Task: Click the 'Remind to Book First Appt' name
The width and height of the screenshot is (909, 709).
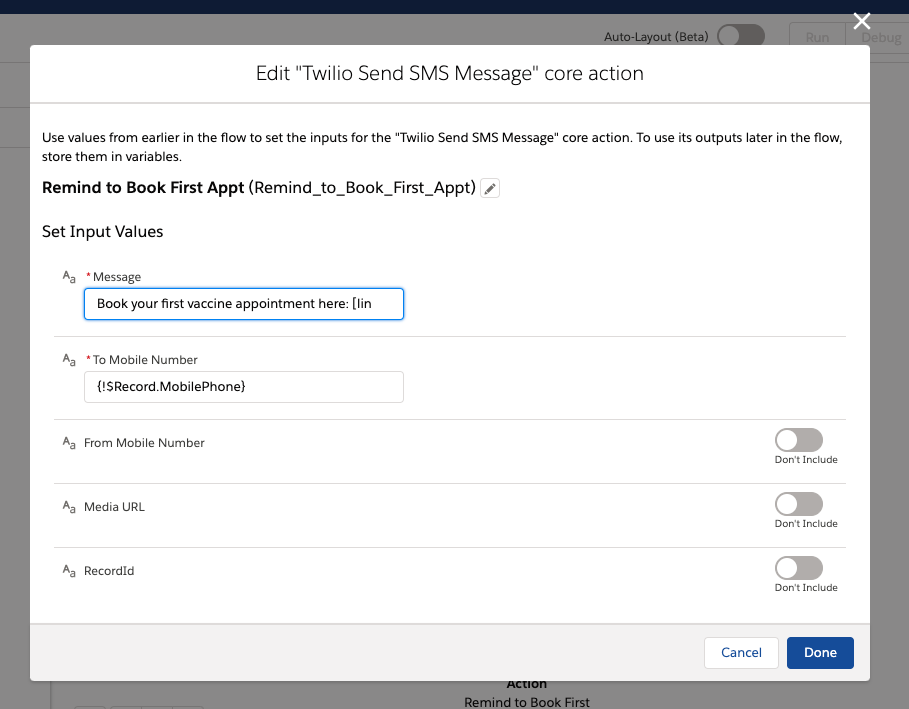Action: (x=143, y=188)
